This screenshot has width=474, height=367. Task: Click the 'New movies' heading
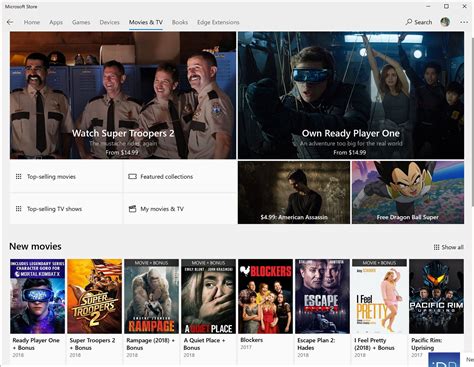[x=35, y=246]
